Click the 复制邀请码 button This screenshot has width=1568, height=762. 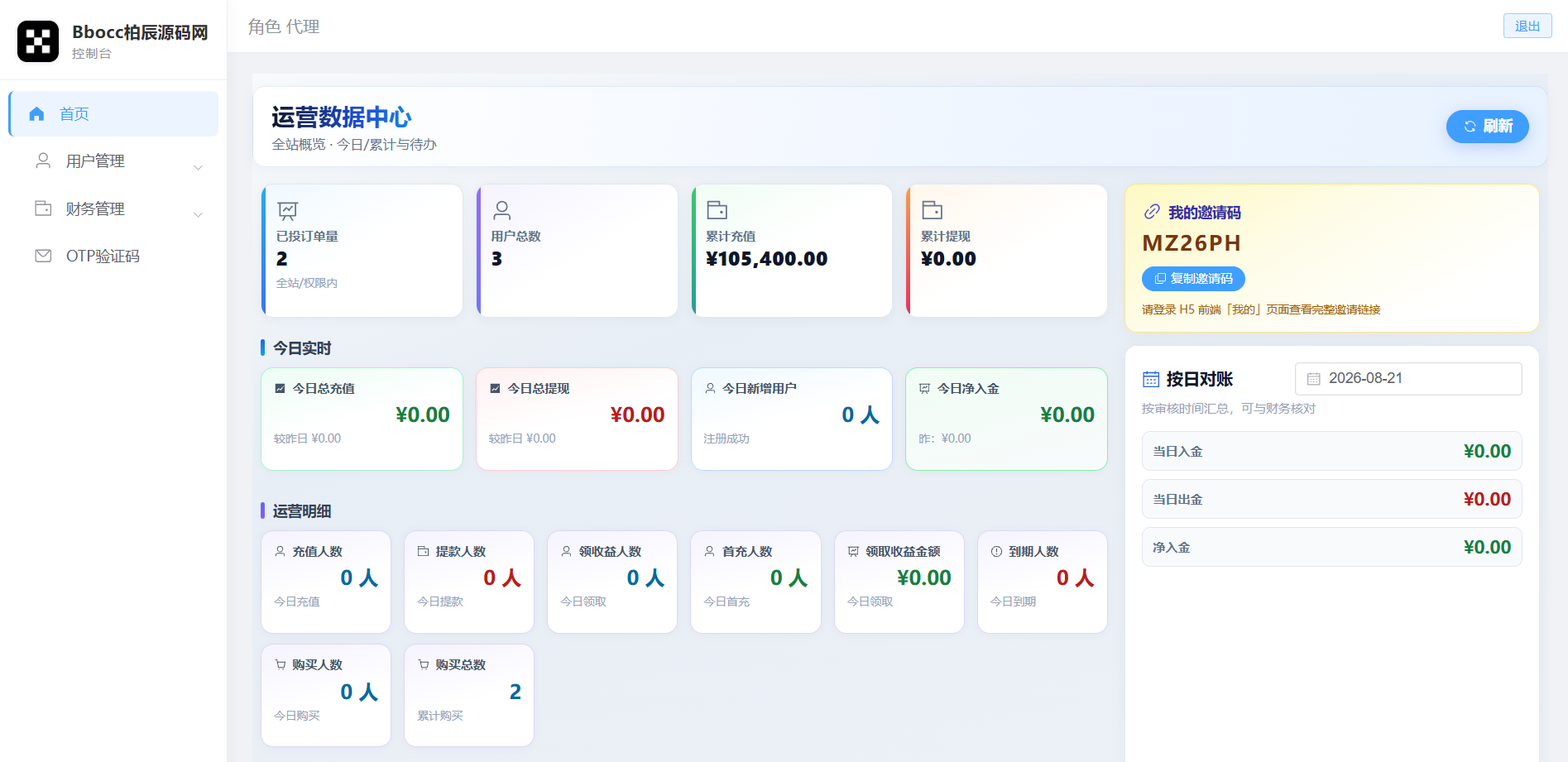(1193, 279)
